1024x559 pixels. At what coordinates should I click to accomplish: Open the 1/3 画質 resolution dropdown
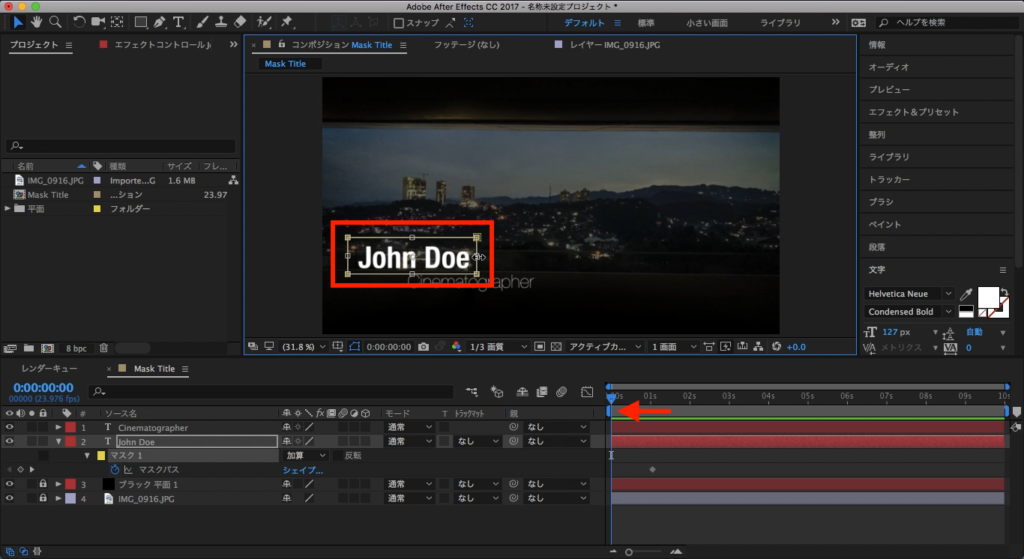[497, 347]
